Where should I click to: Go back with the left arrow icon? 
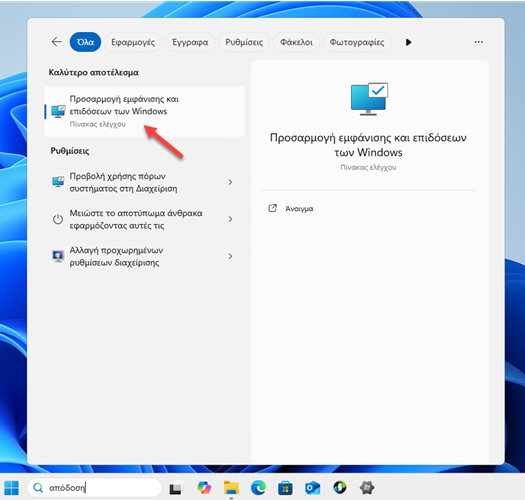[x=57, y=42]
